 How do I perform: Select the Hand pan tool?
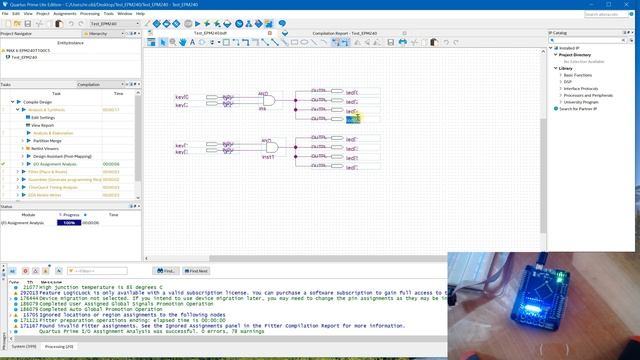click(182, 42)
